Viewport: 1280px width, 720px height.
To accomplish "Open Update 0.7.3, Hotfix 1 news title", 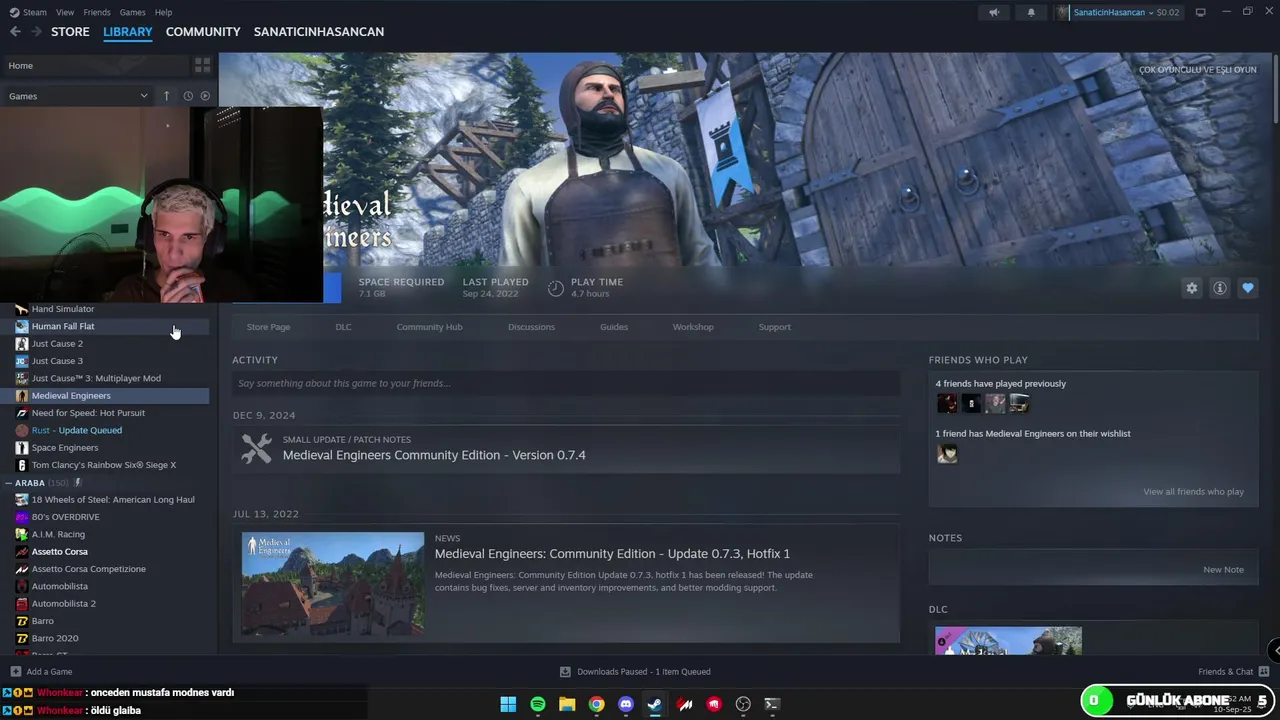I will [612, 554].
